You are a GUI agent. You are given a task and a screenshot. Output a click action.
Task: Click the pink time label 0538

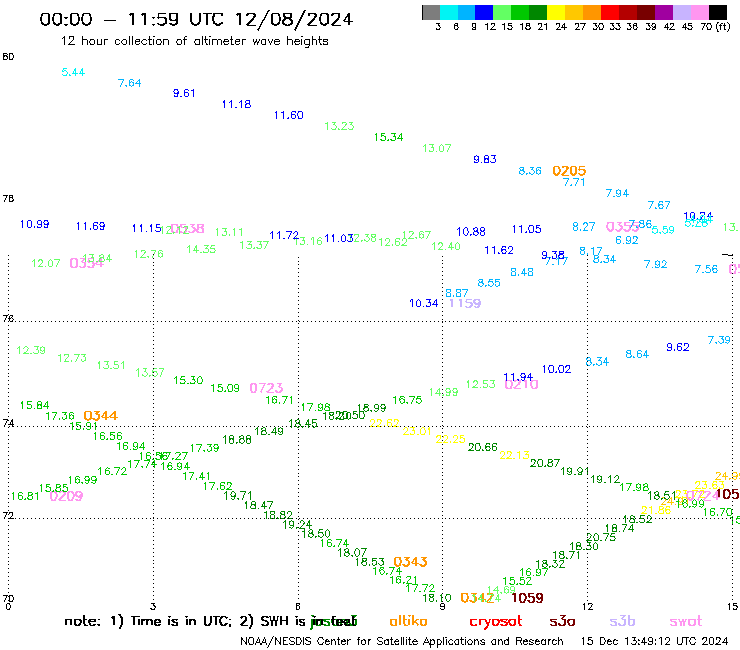(187, 228)
